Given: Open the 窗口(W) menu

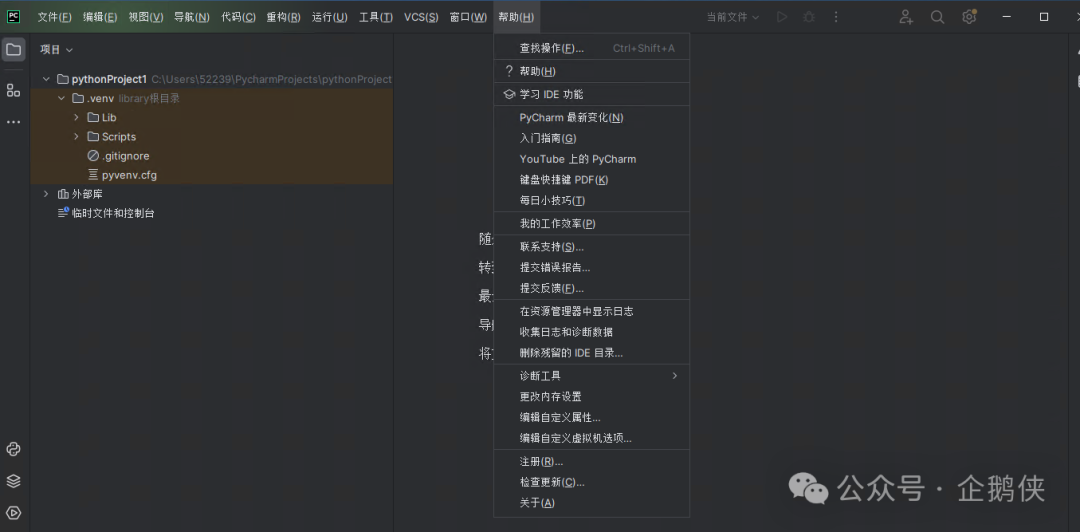Looking at the screenshot, I should [468, 17].
